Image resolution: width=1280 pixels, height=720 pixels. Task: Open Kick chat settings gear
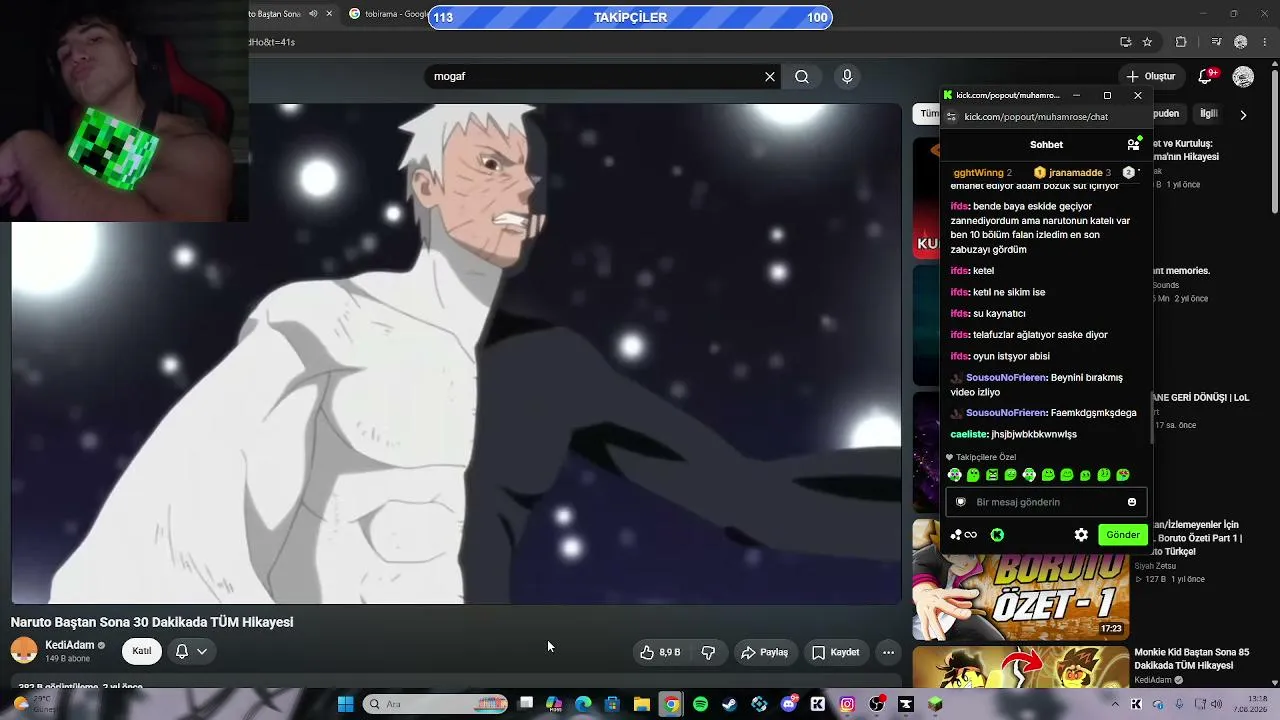(x=1081, y=535)
